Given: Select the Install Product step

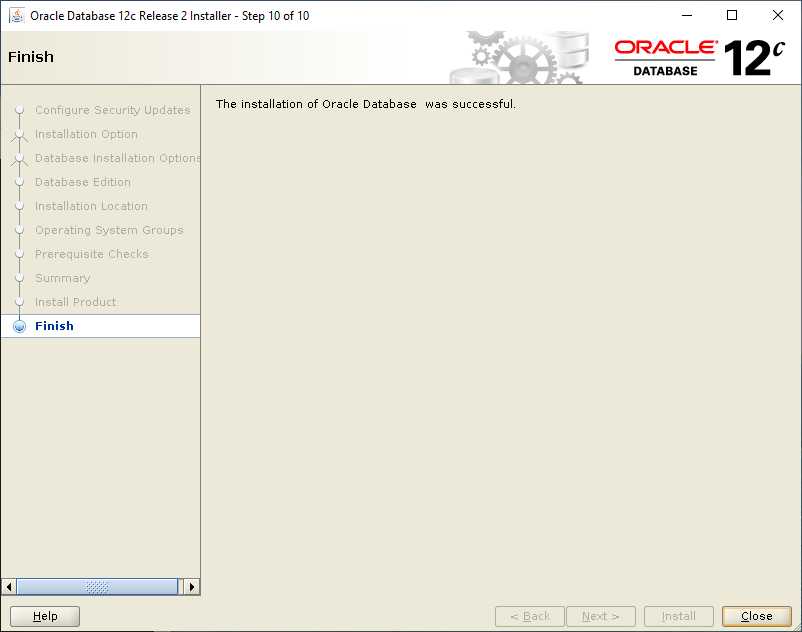Looking at the screenshot, I should (x=75, y=302).
